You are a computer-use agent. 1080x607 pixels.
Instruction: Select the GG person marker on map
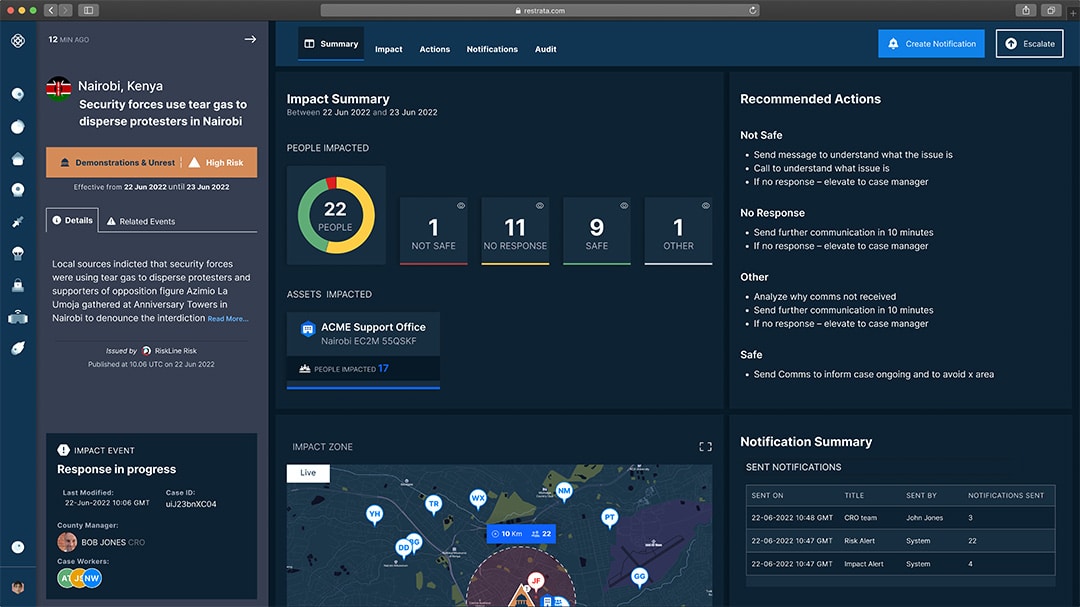tap(639, 577)
